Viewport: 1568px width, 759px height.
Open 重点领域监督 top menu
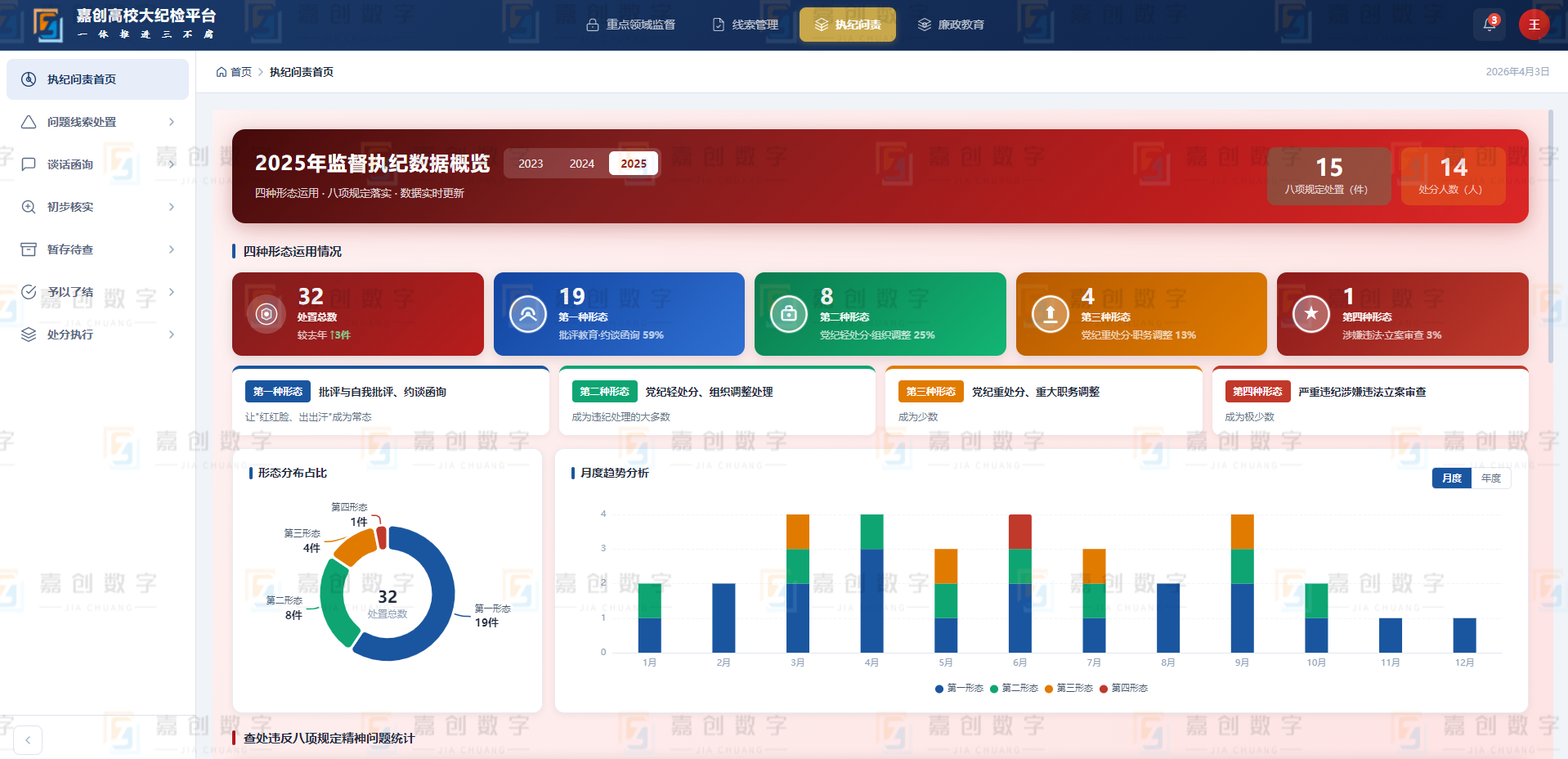click(631, 25)
